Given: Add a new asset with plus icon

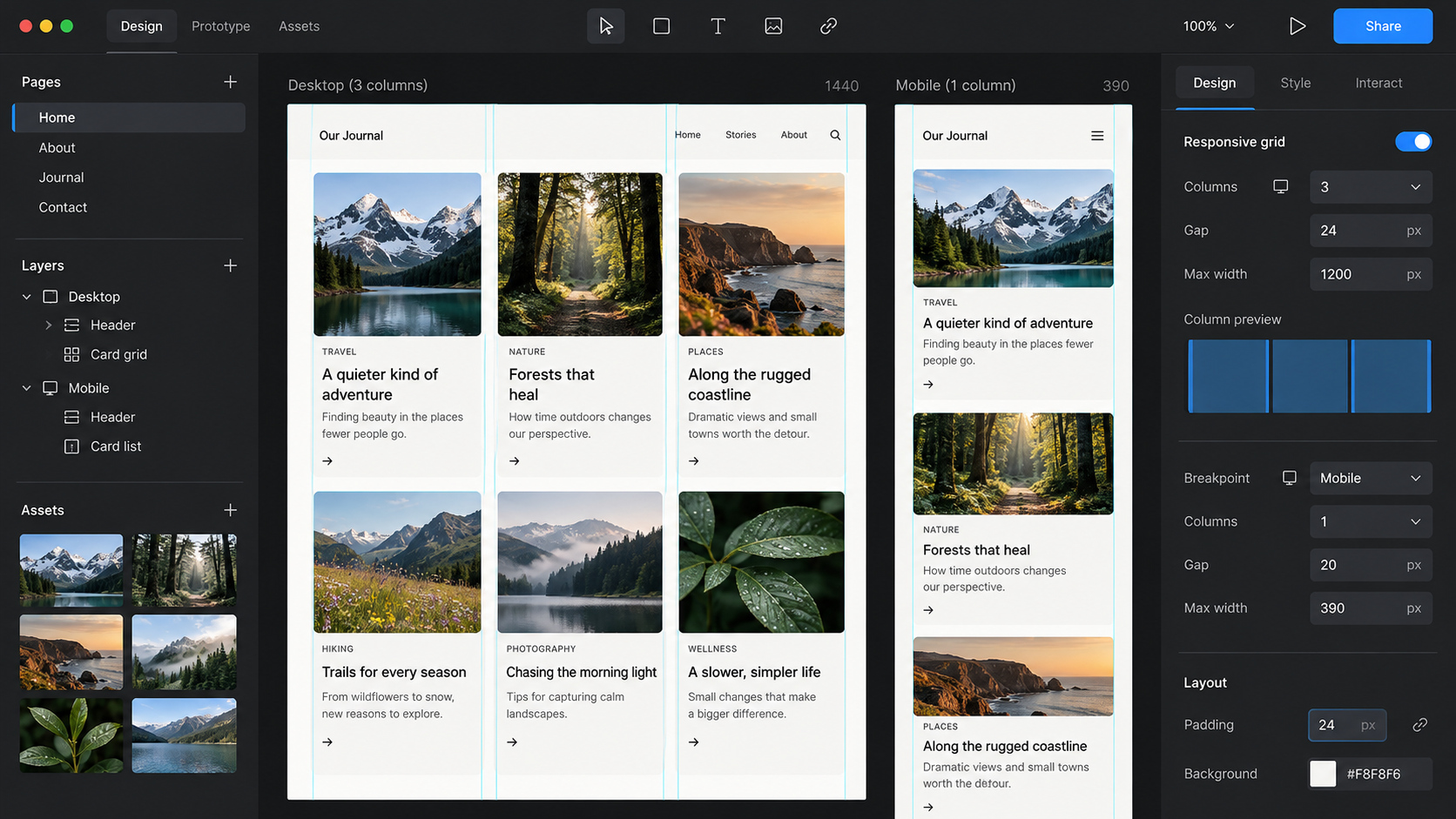Looking at the screenshot, I should [230, 510].
